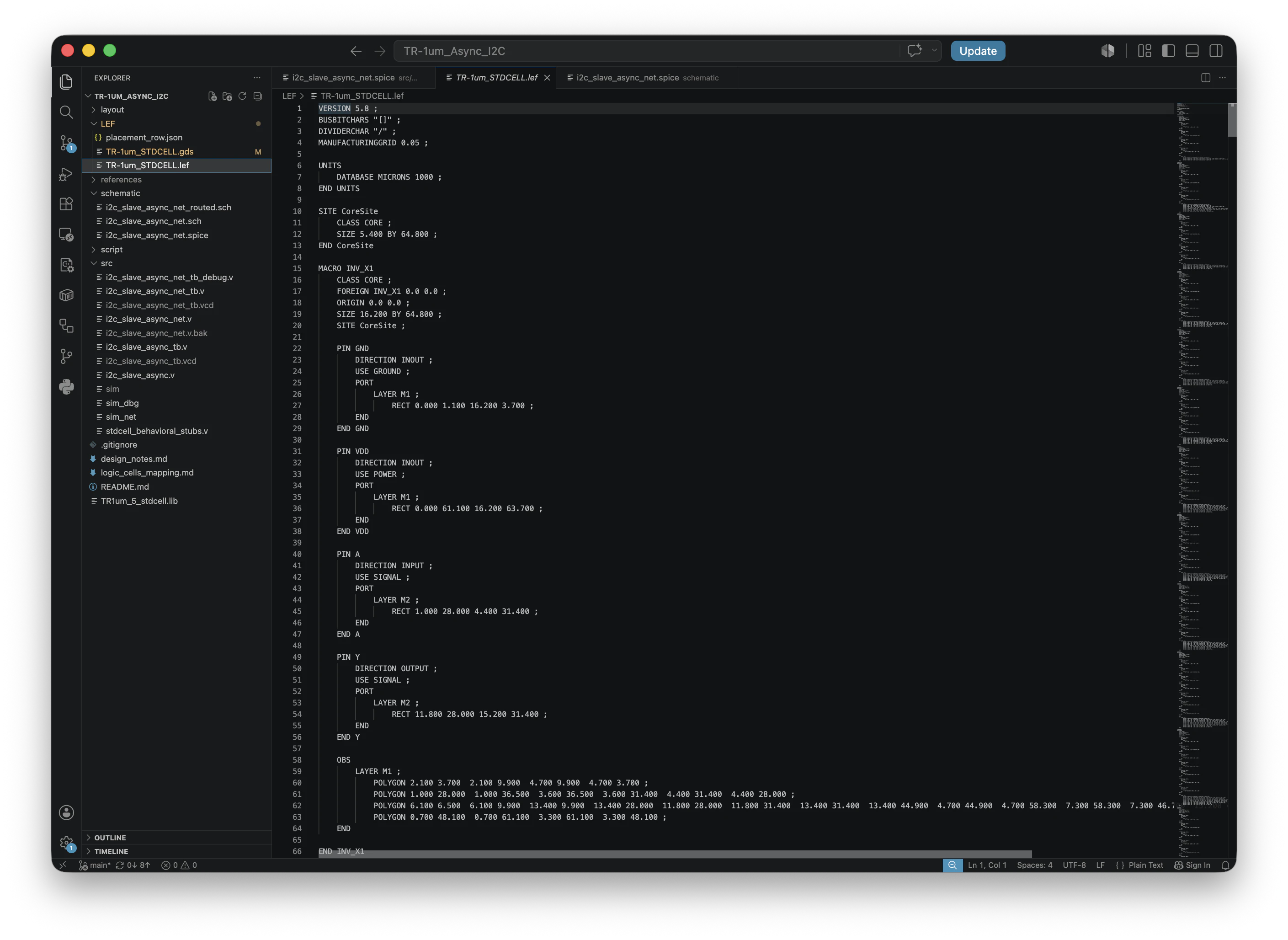Open design_notes.md file

(177, 459)
